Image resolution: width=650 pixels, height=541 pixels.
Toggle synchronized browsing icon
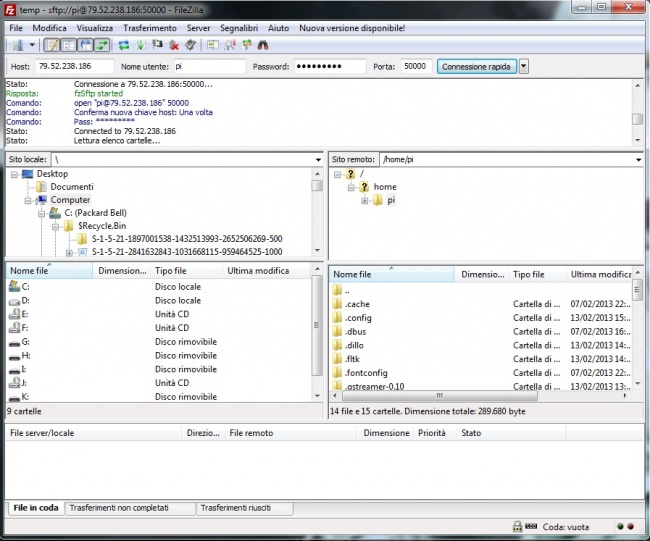(x=247, y=45)
